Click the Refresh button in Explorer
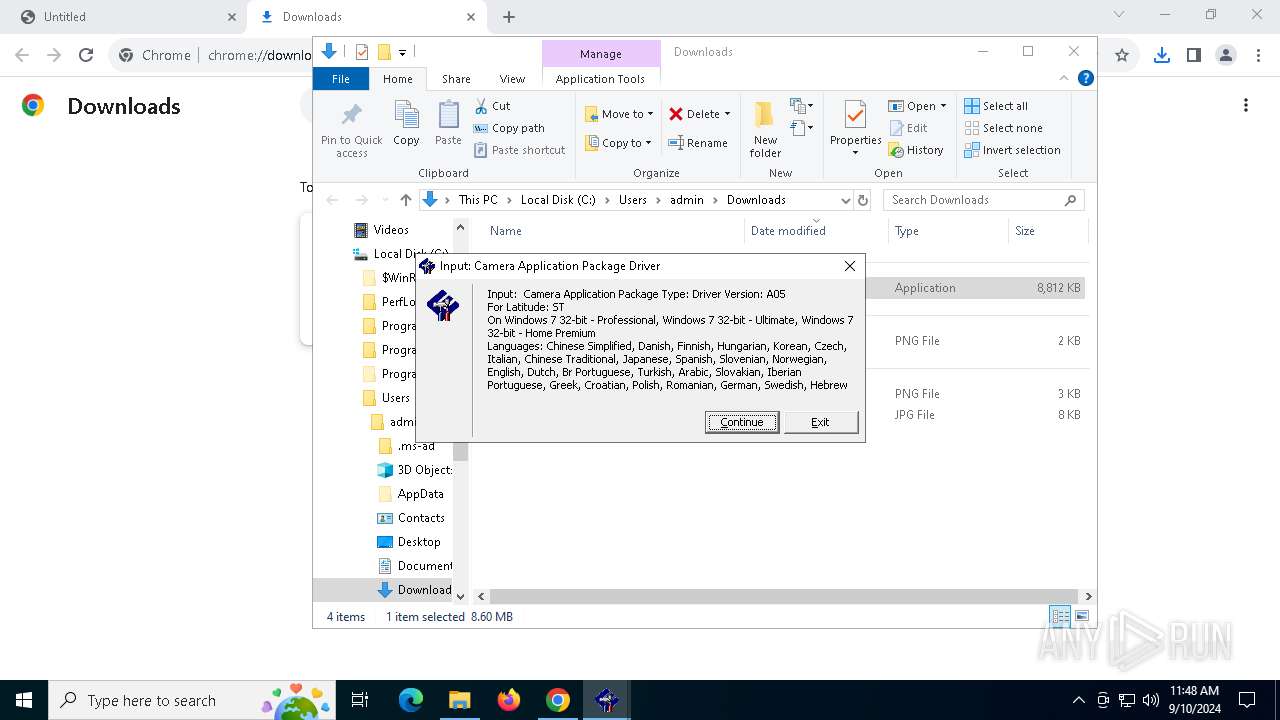This screenshot has height=720, width=1280. pos(863,200)
